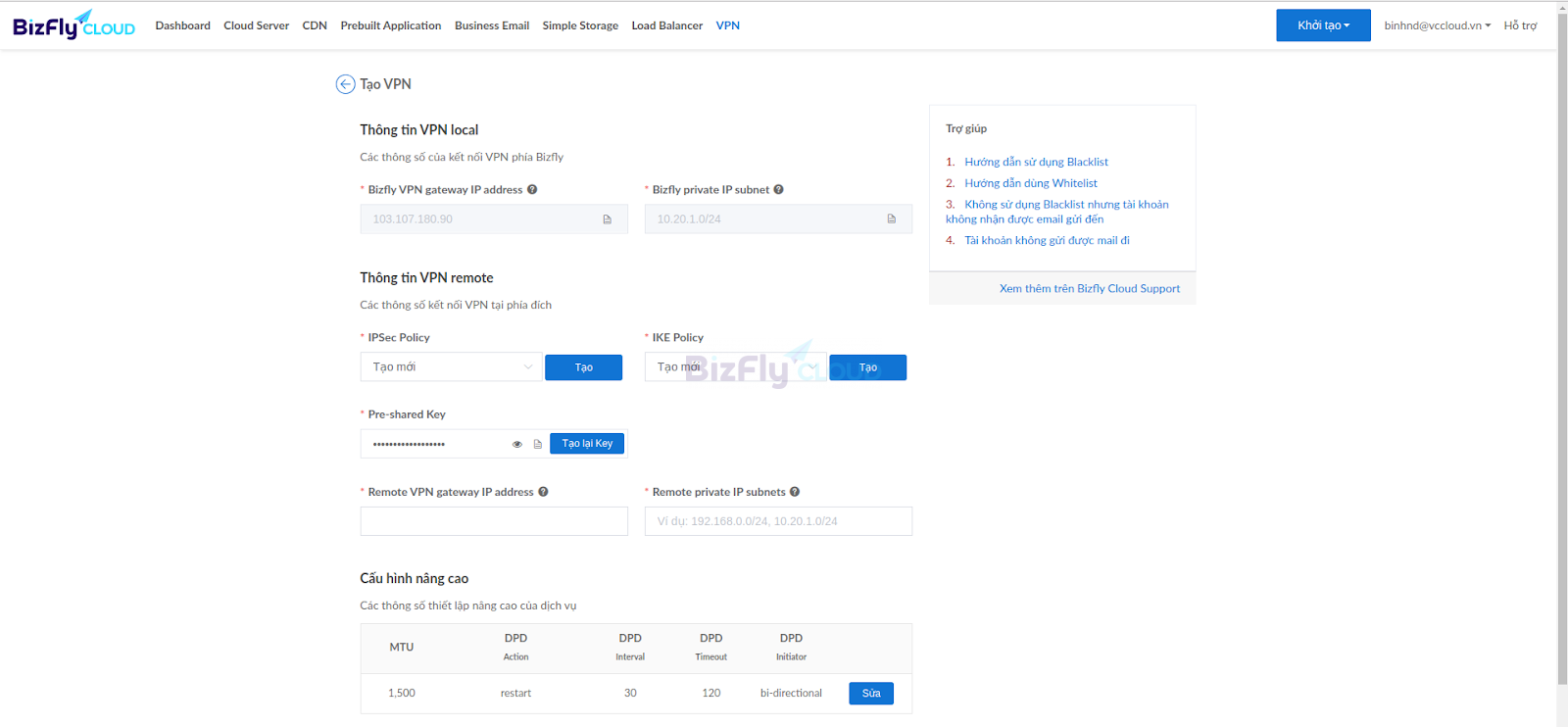Navigate to Simple Storage

coord(580,25)
